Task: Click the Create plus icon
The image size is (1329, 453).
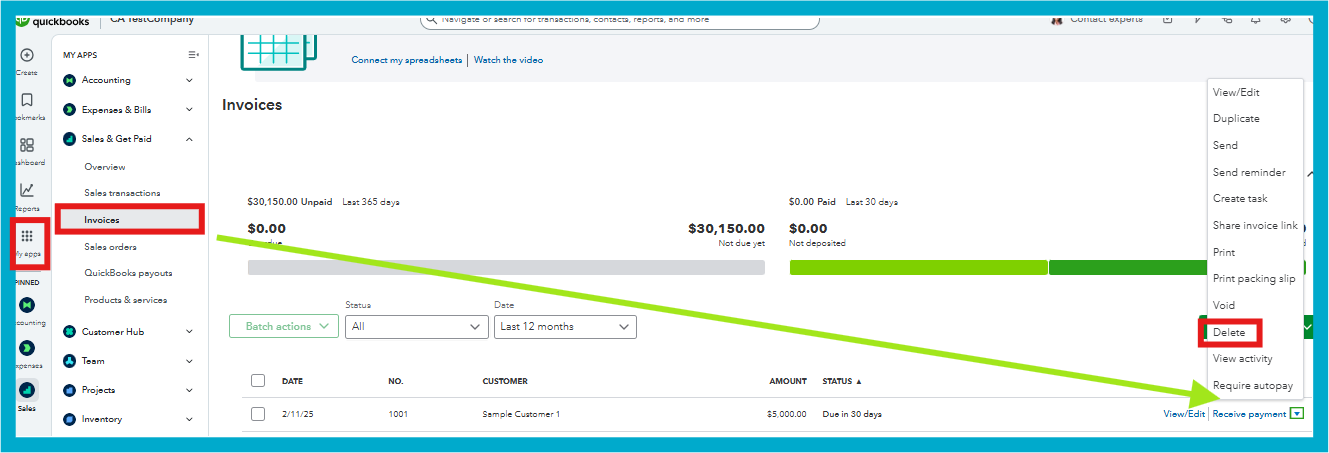Action: (x=27, y=56)
